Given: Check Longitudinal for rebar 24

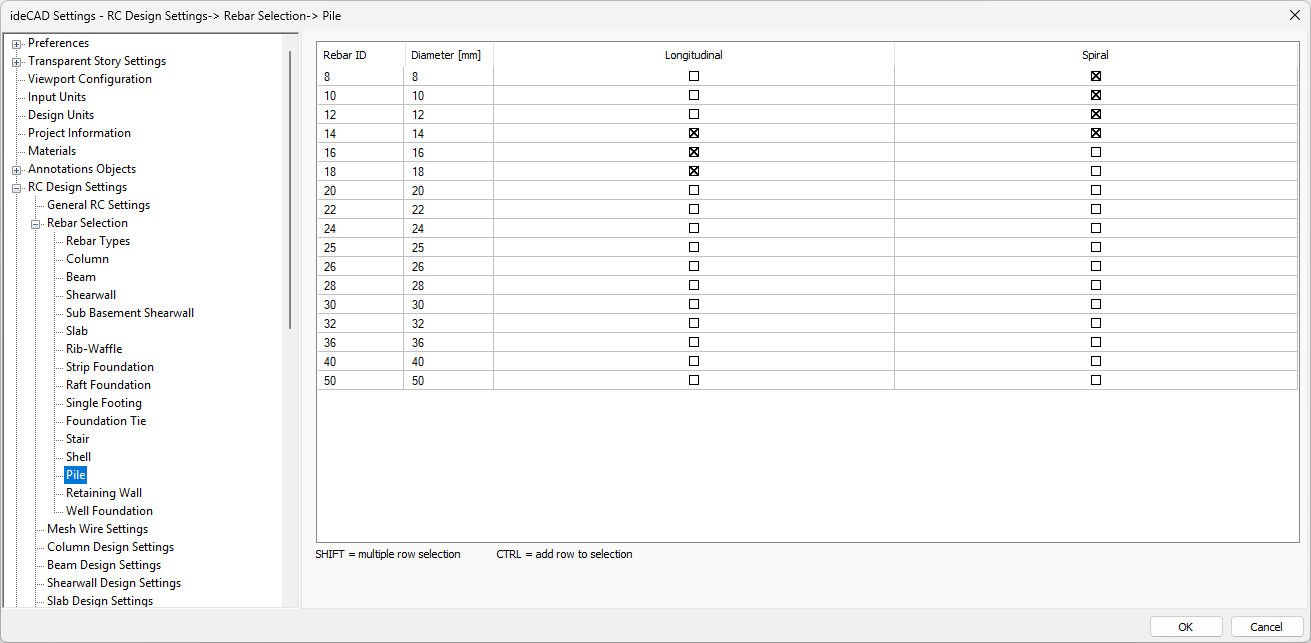Looking at the screenshot, I should [x=694, y=228].
